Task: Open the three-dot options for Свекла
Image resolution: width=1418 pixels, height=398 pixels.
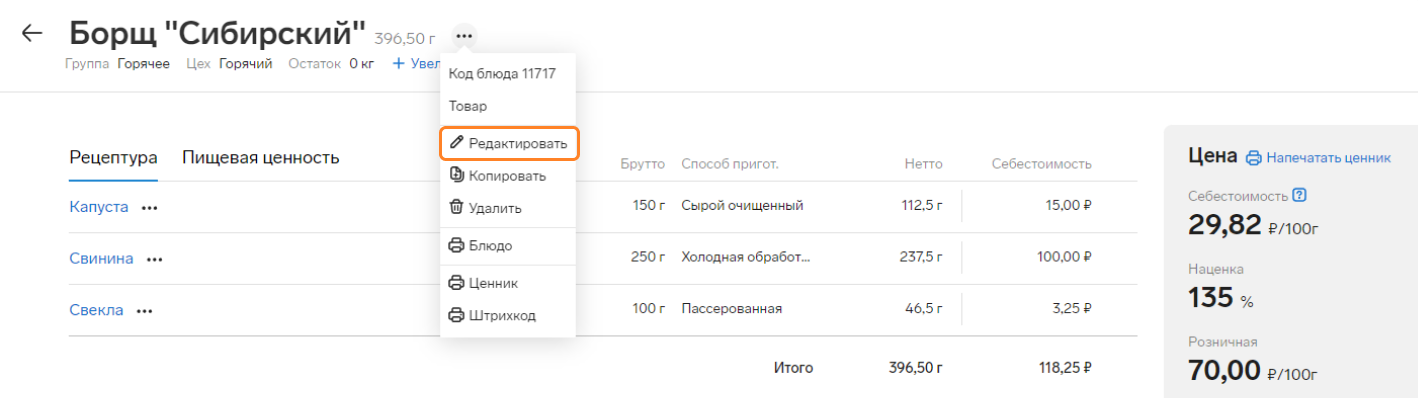Action: click(x=145, y=311)
